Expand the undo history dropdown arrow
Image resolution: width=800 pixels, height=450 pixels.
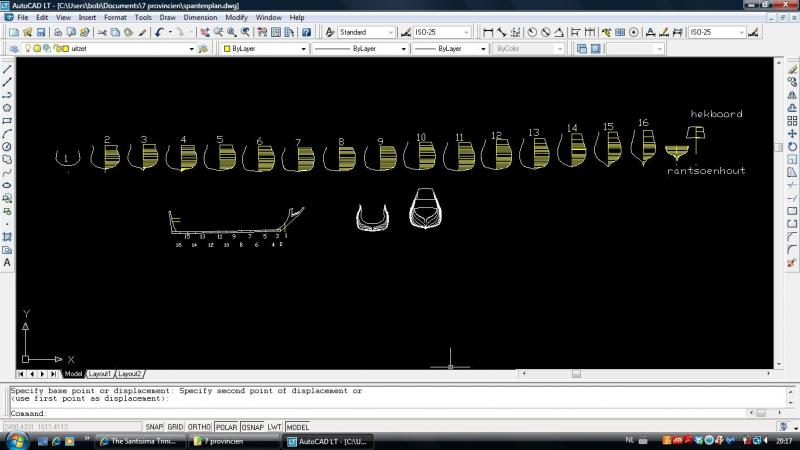pyautogui.click(x=170, y=32)
